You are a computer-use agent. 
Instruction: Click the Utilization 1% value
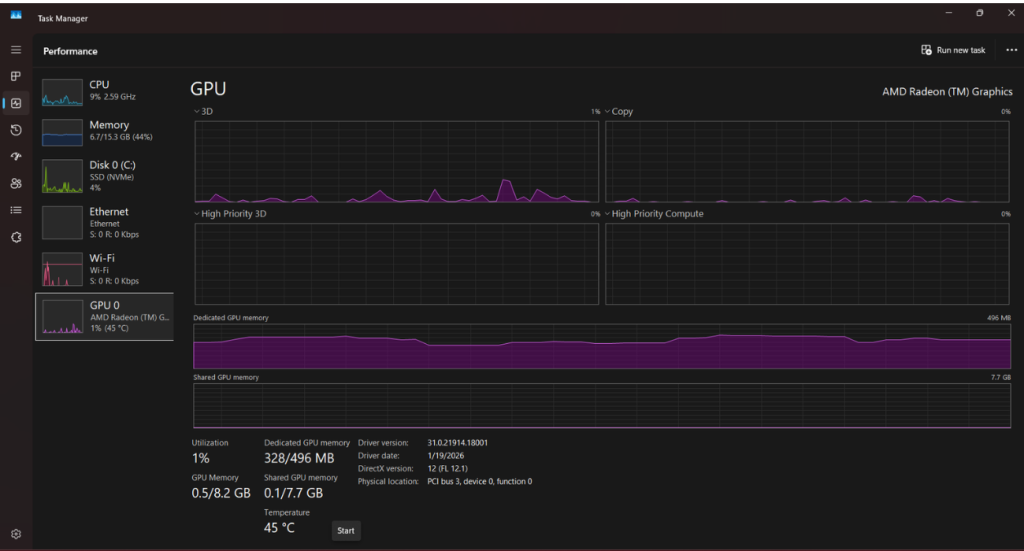pos(200,458)
